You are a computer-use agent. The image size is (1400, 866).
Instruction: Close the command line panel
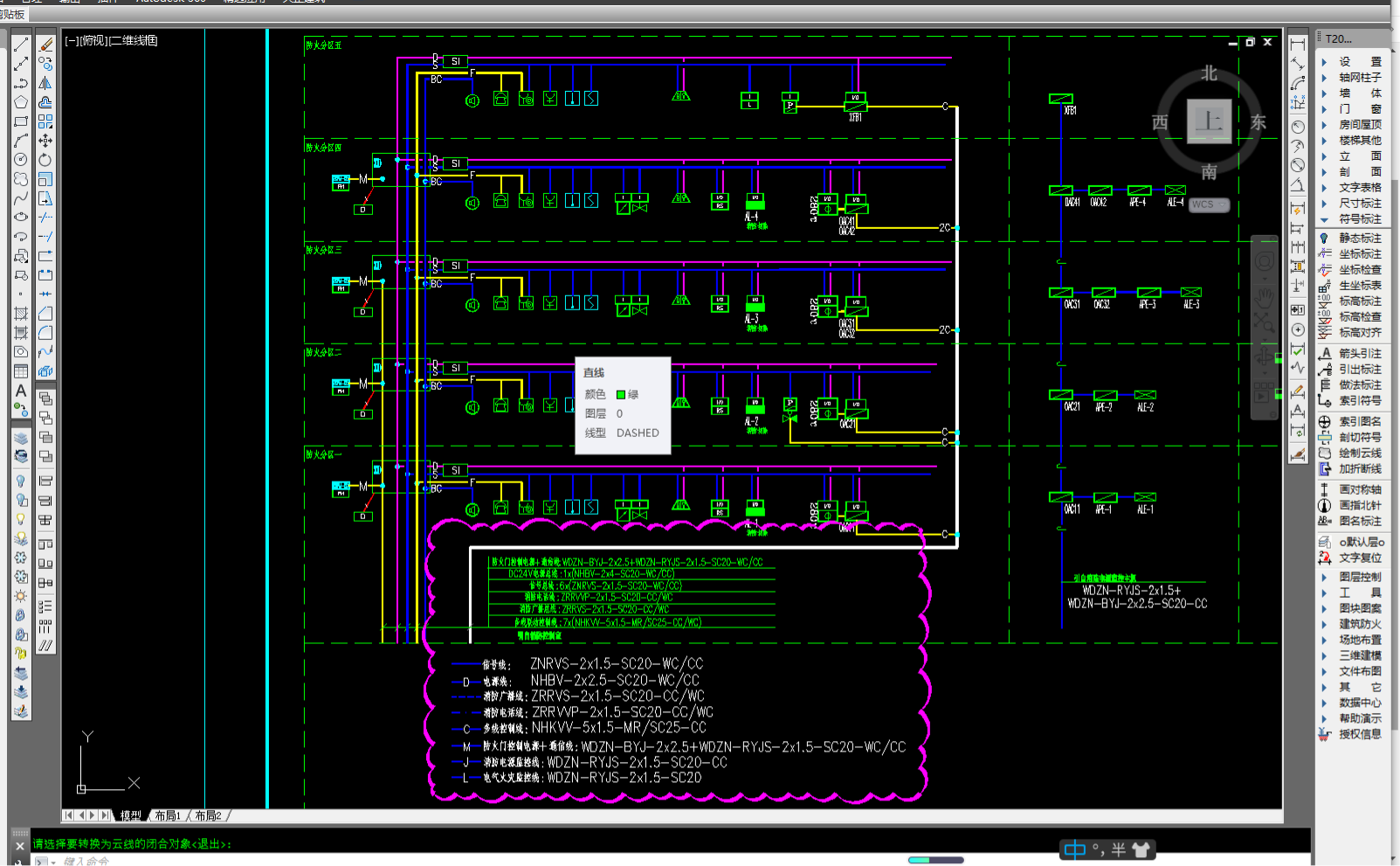(20, 846)
